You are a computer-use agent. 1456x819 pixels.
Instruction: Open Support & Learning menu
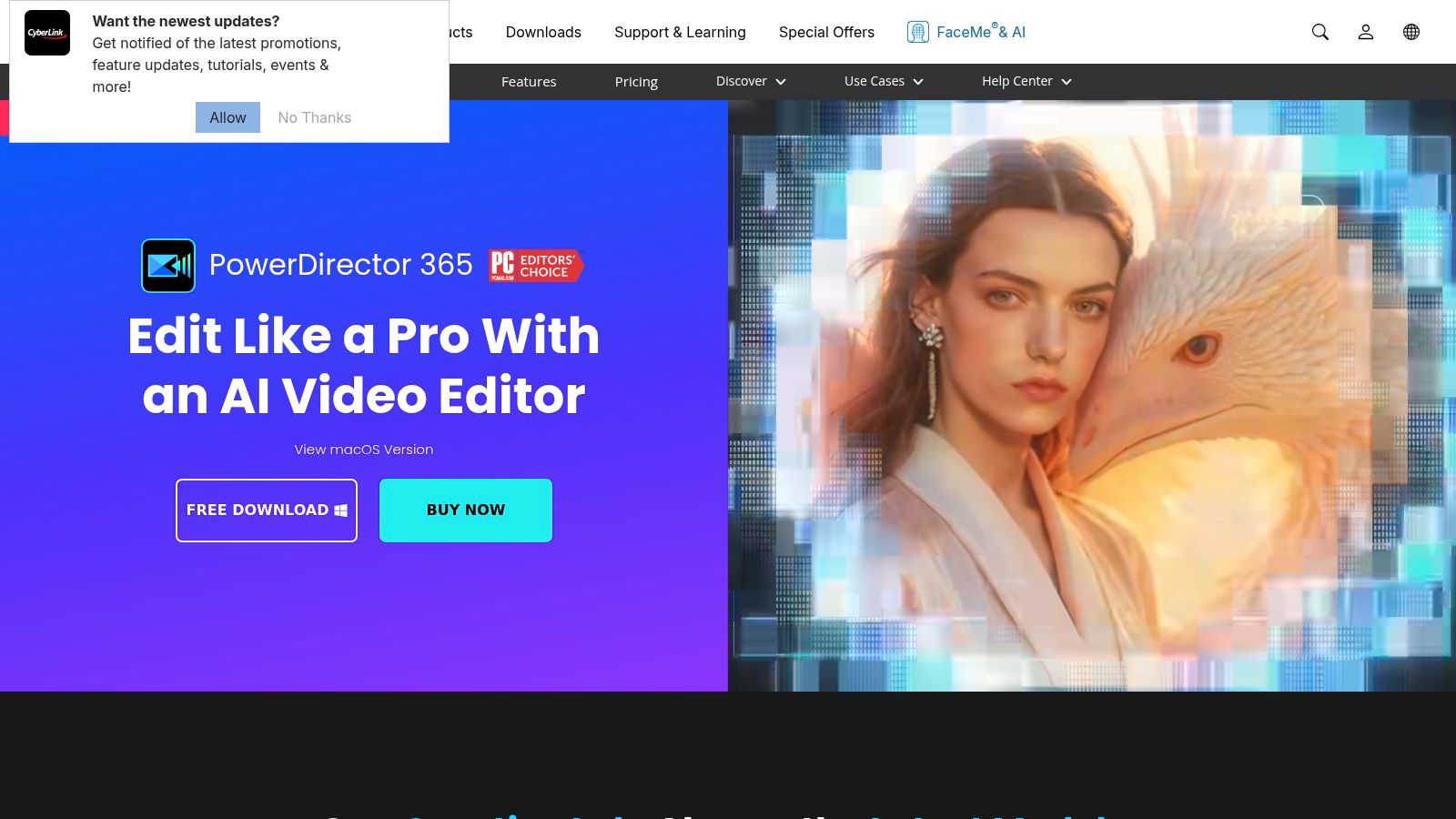point(680,32)
